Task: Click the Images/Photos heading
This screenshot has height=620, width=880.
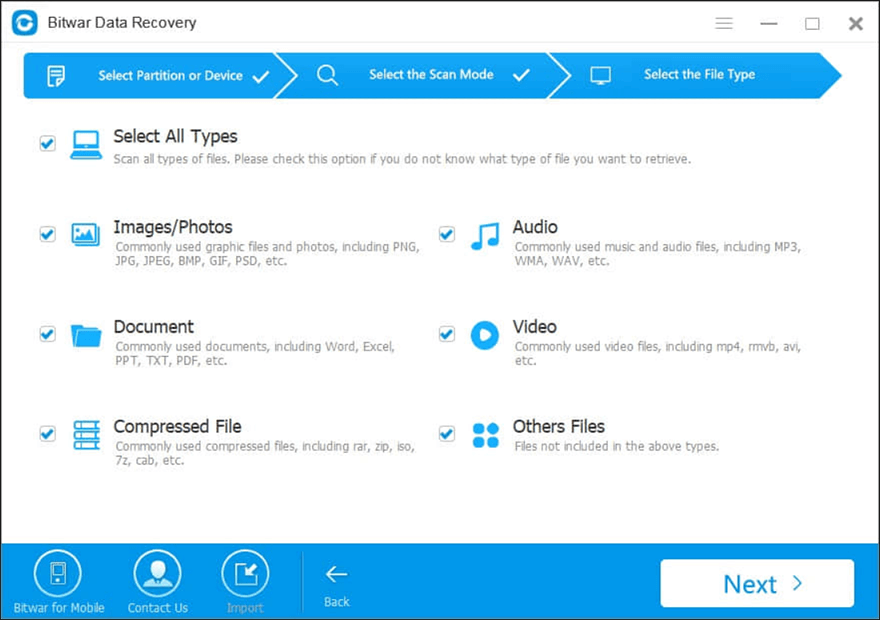Action: [173, 227]
